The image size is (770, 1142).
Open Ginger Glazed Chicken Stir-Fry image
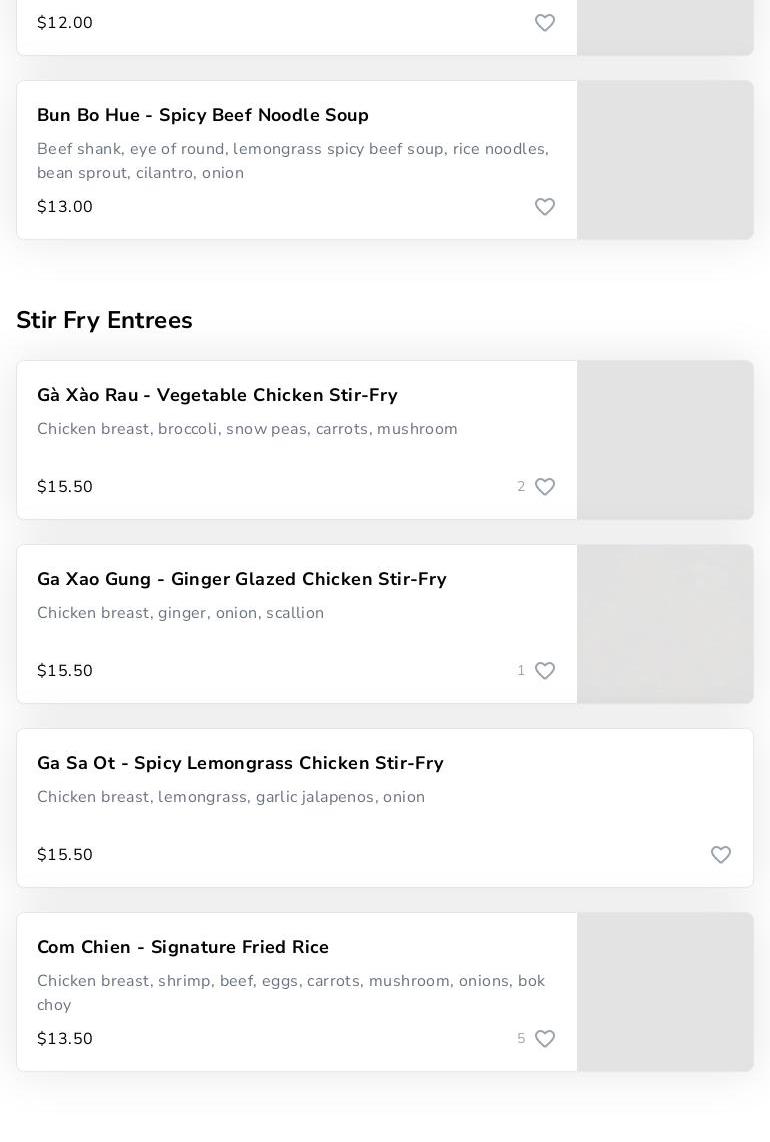click(665, 624)
